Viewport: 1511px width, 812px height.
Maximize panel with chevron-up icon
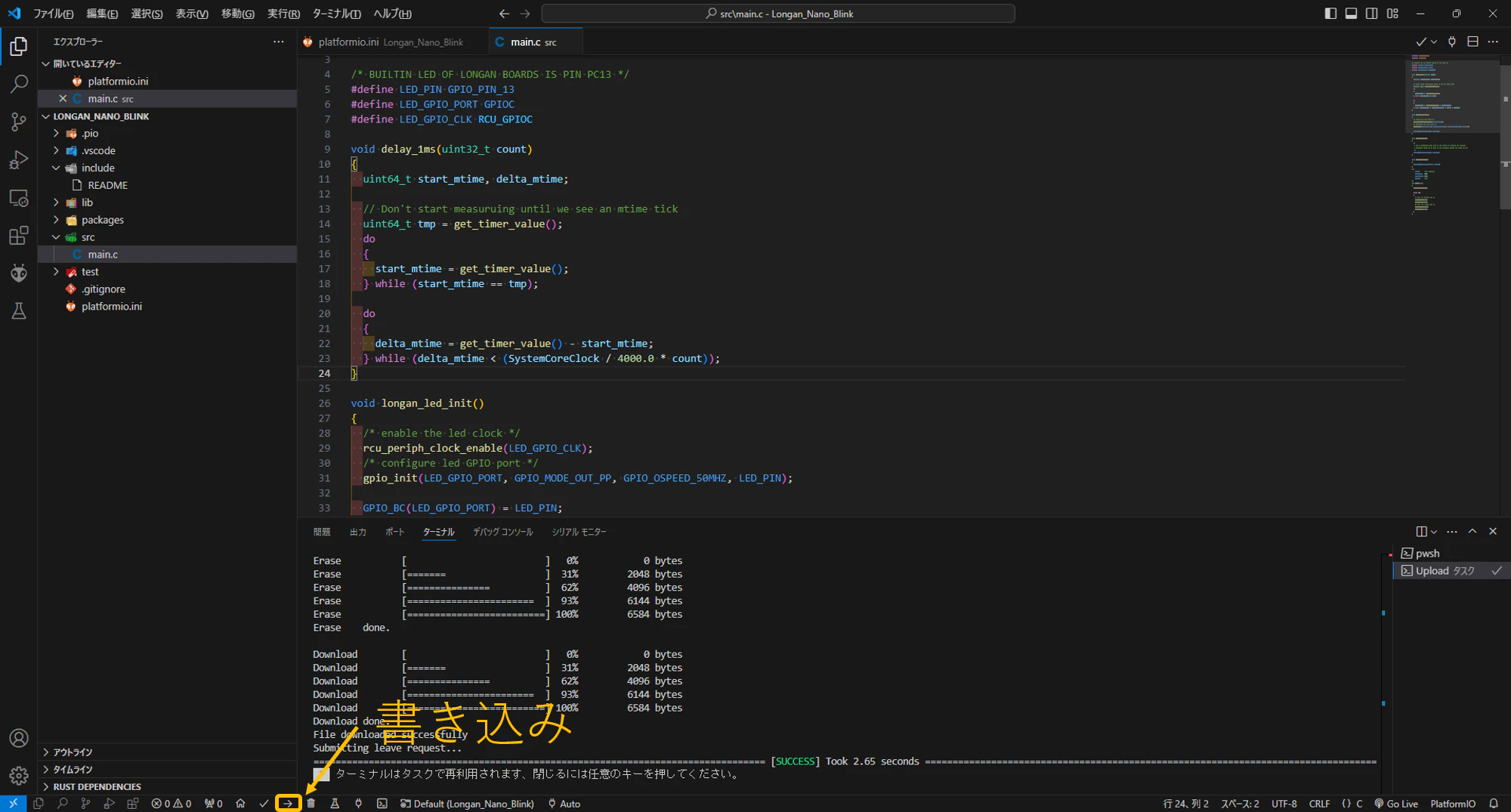pyautogui.click(x=1472, y=532)
